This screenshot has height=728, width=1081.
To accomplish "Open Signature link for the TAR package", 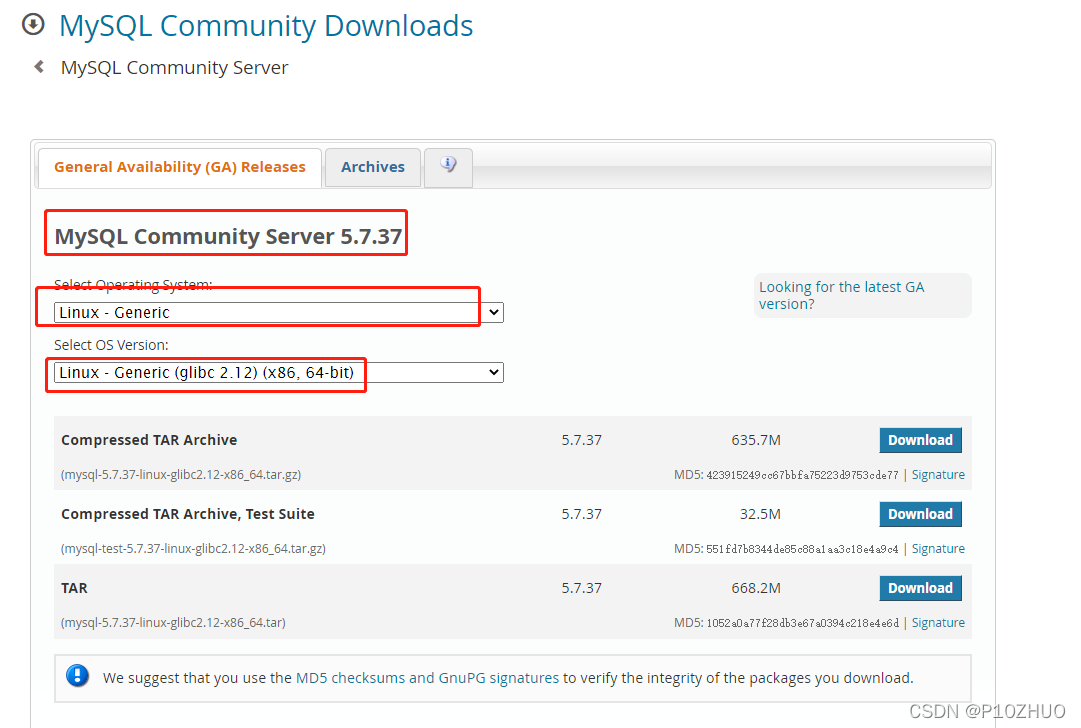I will tap(938, 623).
